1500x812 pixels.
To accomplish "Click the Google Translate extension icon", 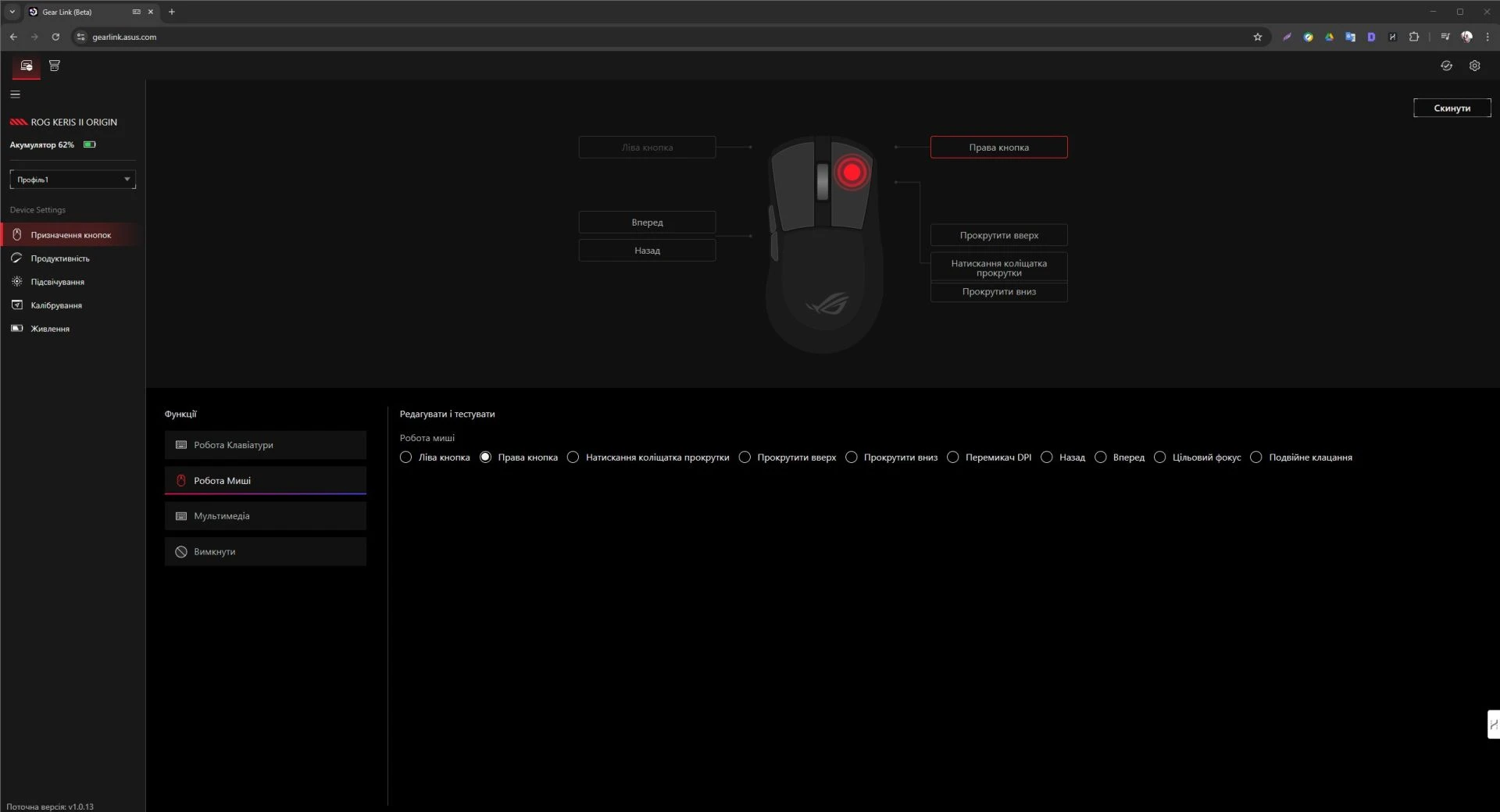I will [x=1350, y=37].
